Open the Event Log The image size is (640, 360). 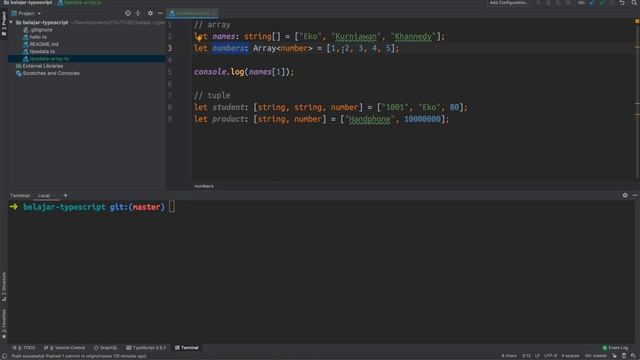[x=615, y=348]
